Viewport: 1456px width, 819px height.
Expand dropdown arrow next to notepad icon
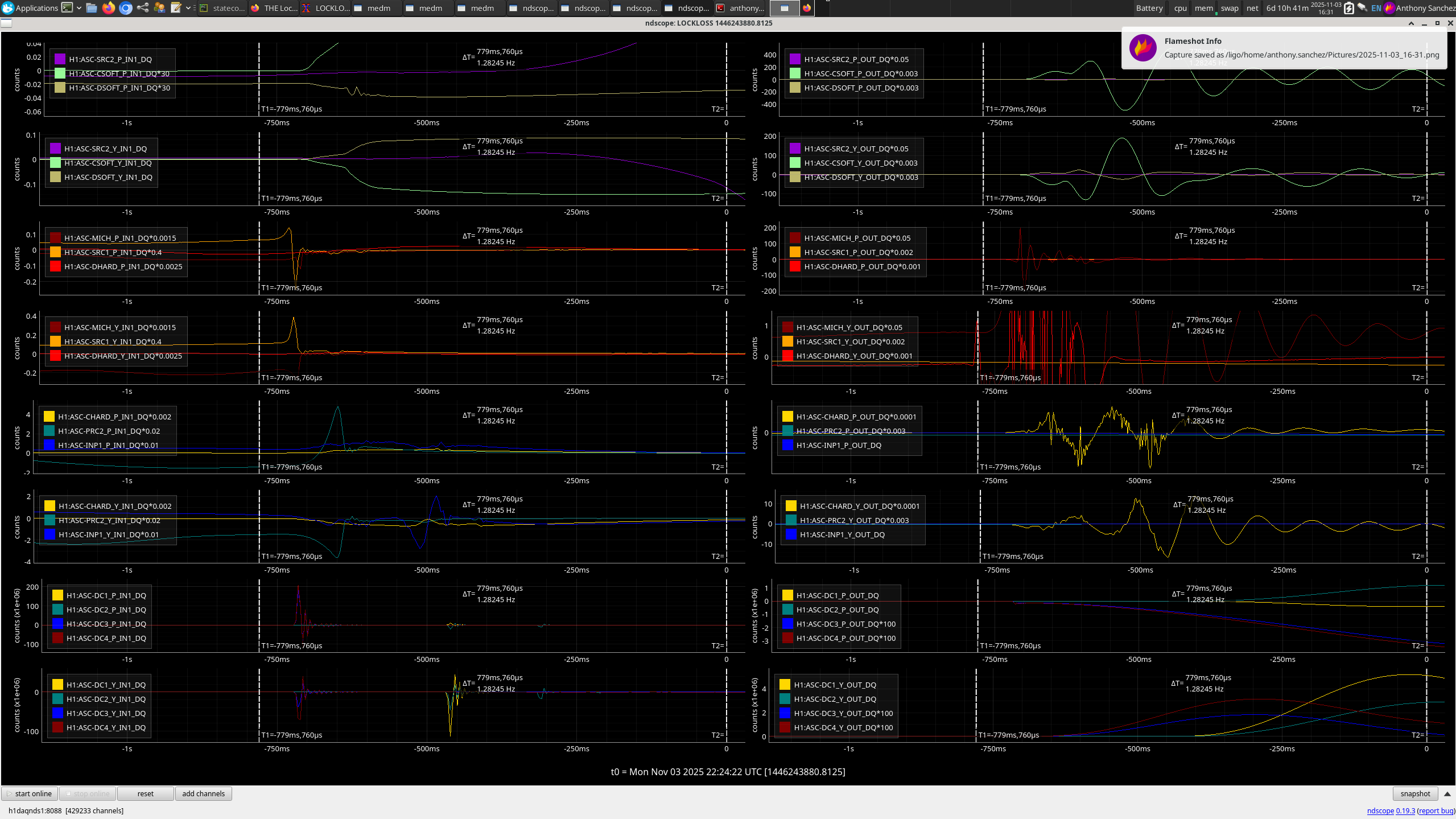point(188,8)
